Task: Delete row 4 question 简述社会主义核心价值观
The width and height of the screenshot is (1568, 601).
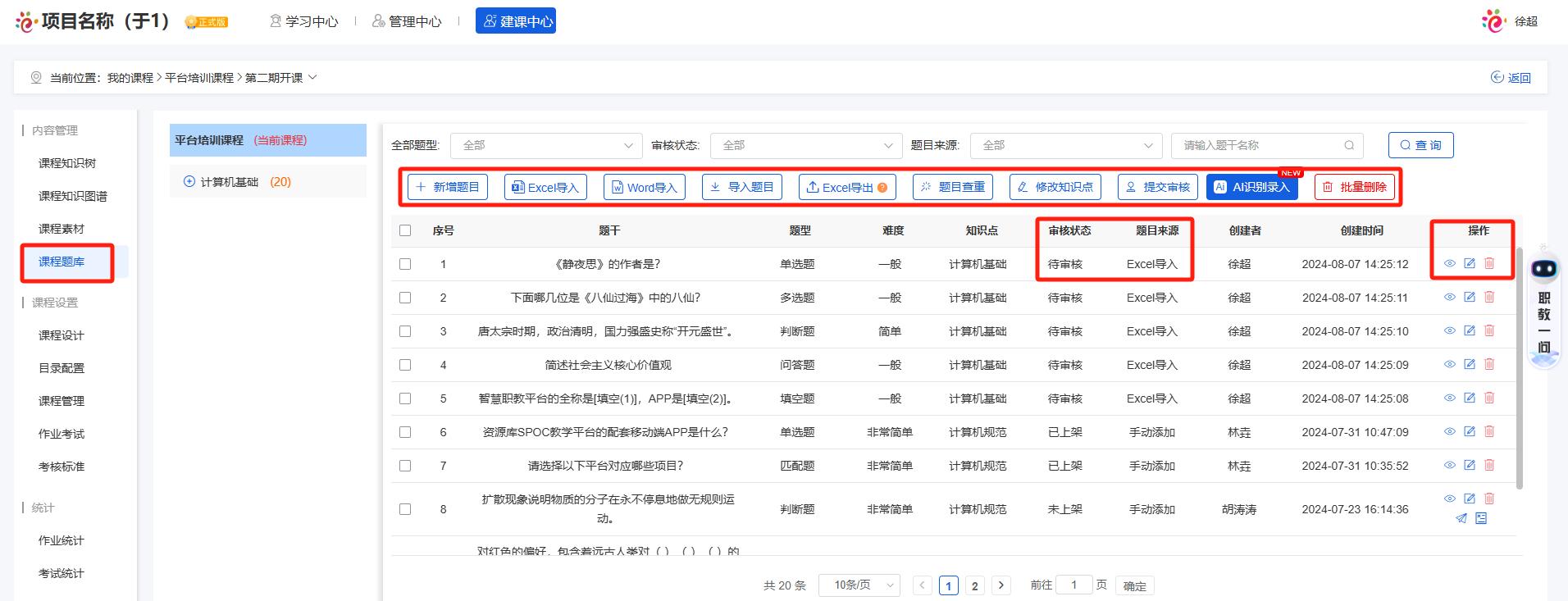Action: pyautogui.click(x=1489, y=364)
